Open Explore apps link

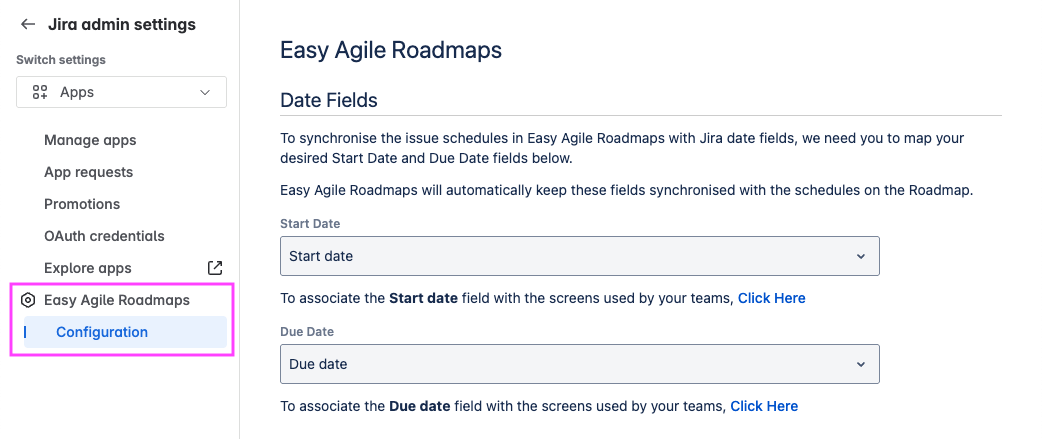point(88,268)
